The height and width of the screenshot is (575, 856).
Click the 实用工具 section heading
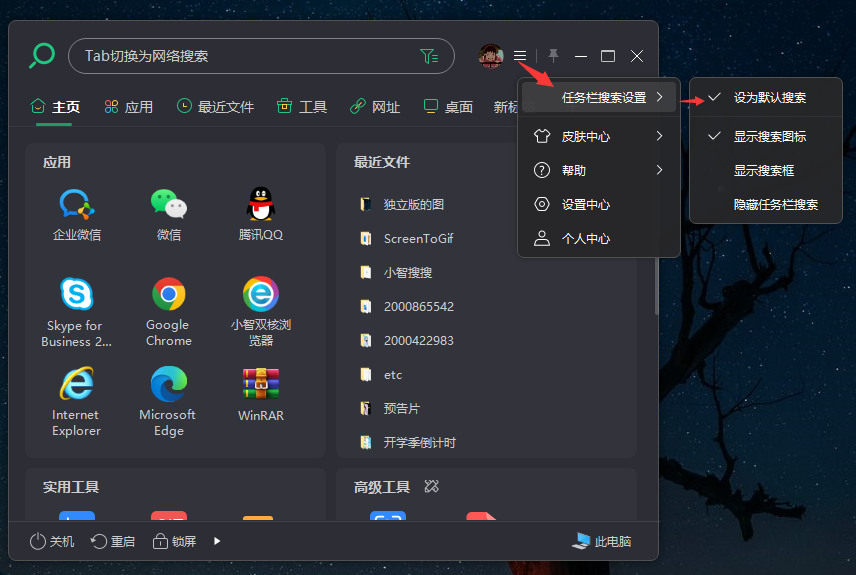coord(71,487)
